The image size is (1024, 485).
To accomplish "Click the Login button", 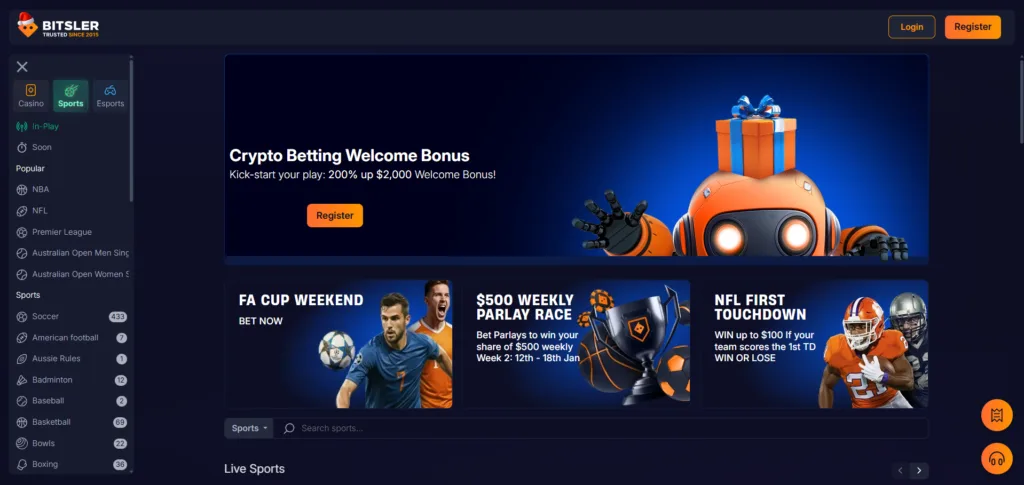I will pyautogui.click(x=912, y=27).
